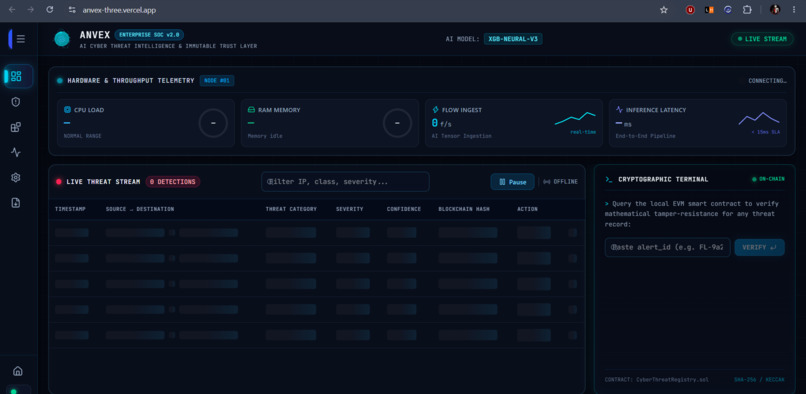Image resolution: width=806 pixels, height=394 pixels.
Task: Click the 'Memory idle' caption
Action: coord(265,136)
